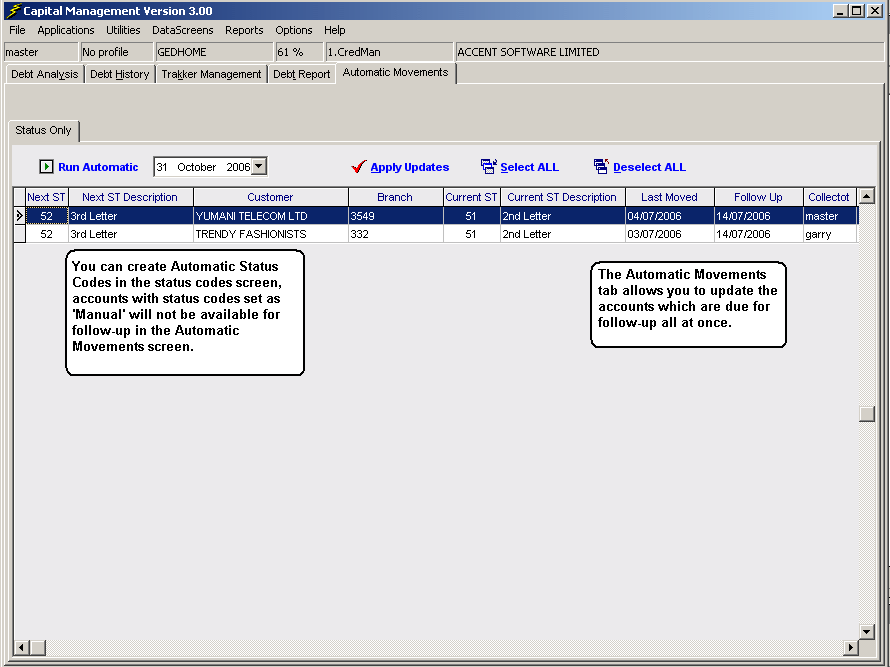
Task: Click the vertical scrollbar thumb
Action: coord(867,413)
